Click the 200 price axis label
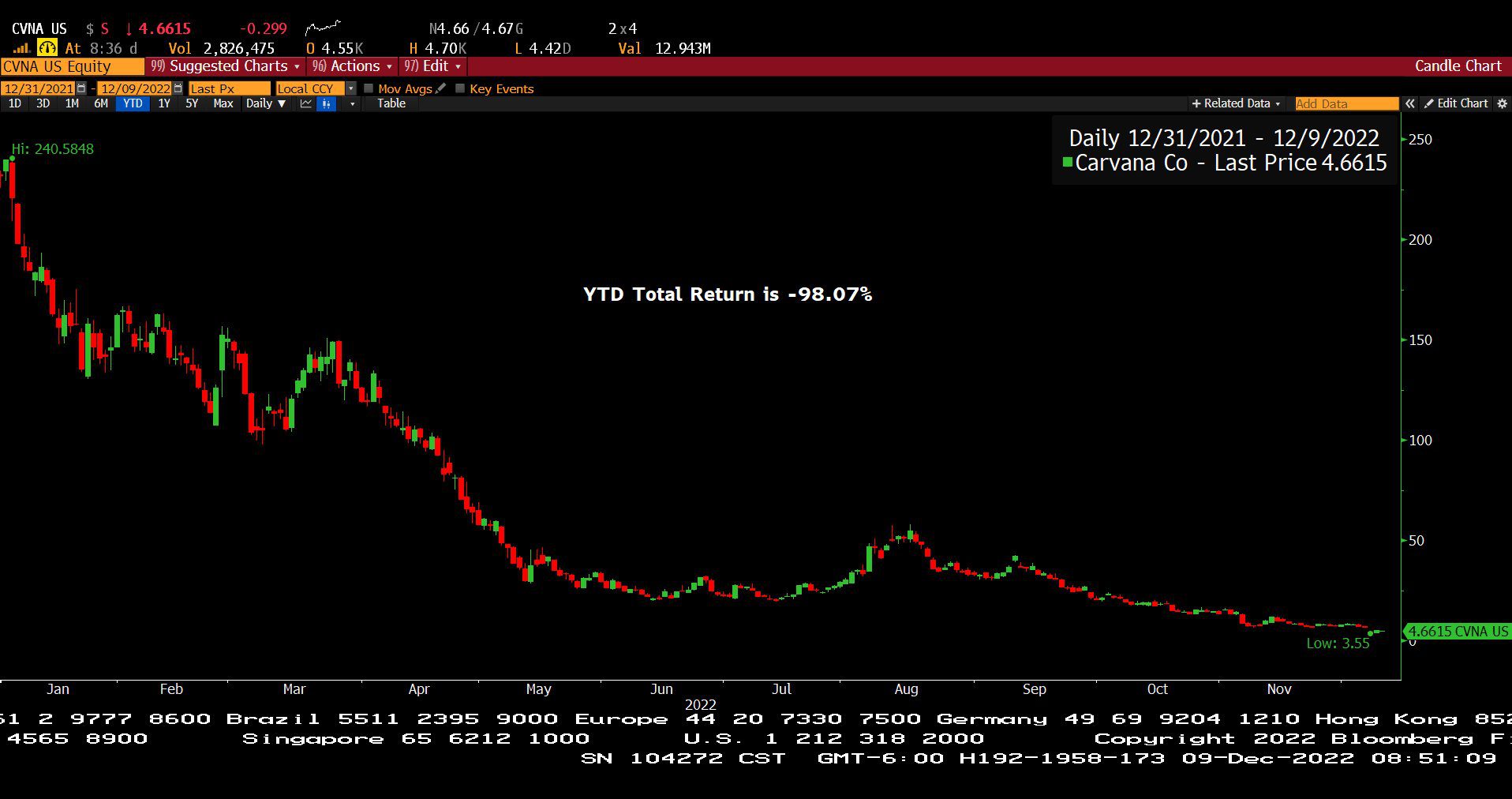The width and height of the screenshot is (1512, 799). pyautogui.click(x=1420, y=240)
